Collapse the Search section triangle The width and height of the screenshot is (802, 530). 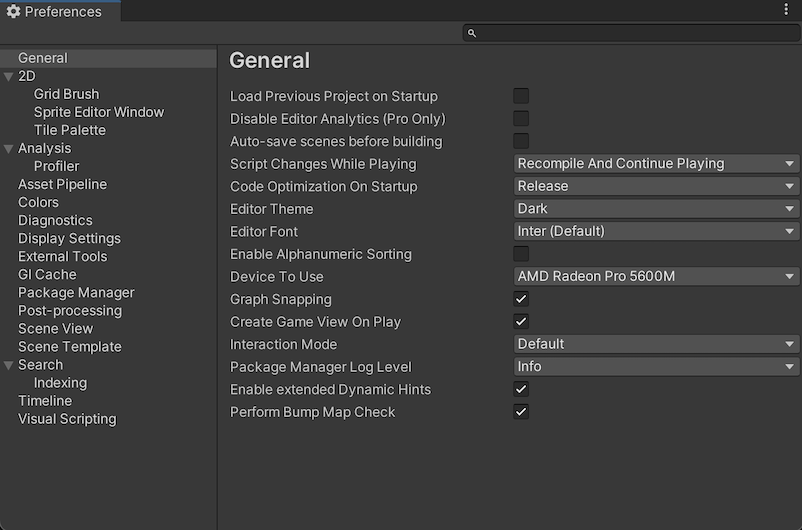(x=9, y=365)
